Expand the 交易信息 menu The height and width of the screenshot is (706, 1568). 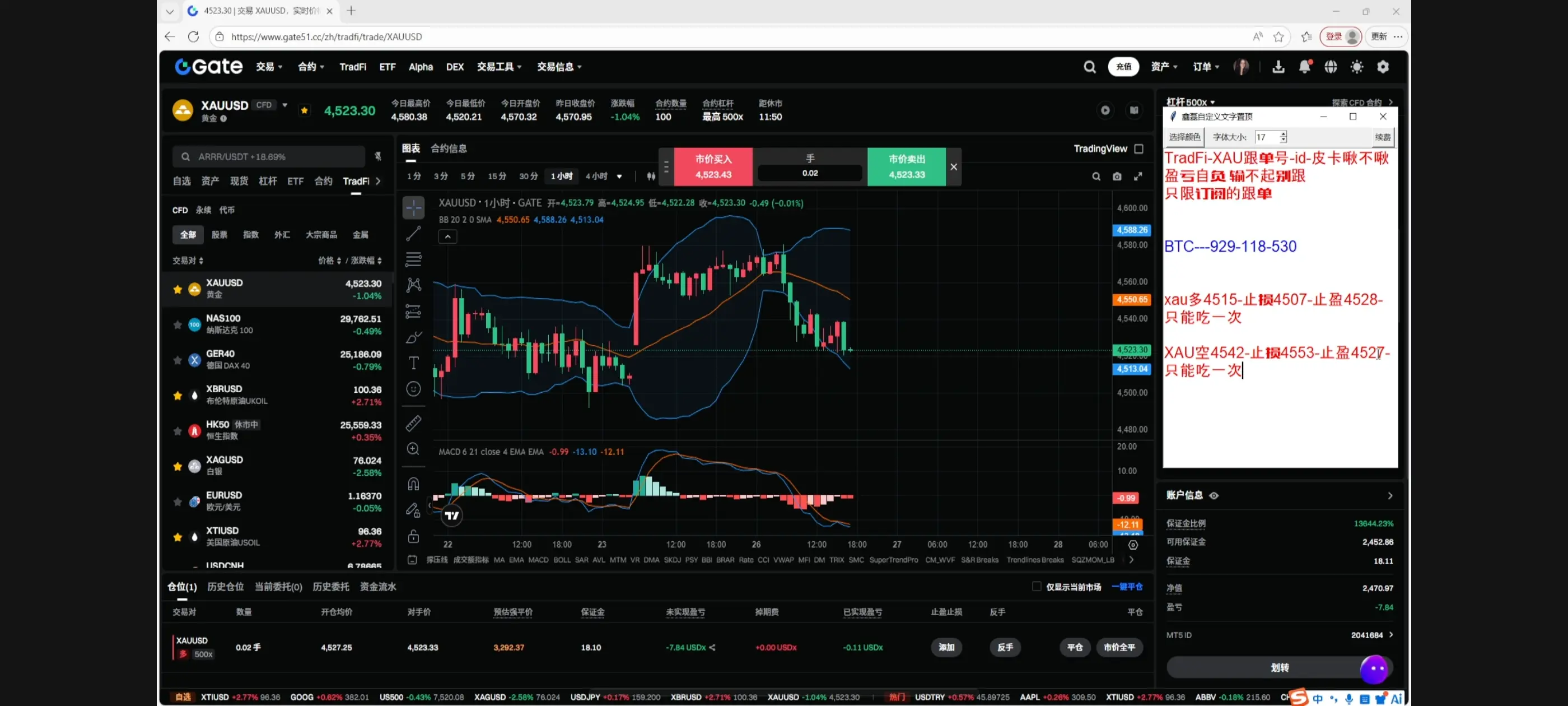click(559, 67)
